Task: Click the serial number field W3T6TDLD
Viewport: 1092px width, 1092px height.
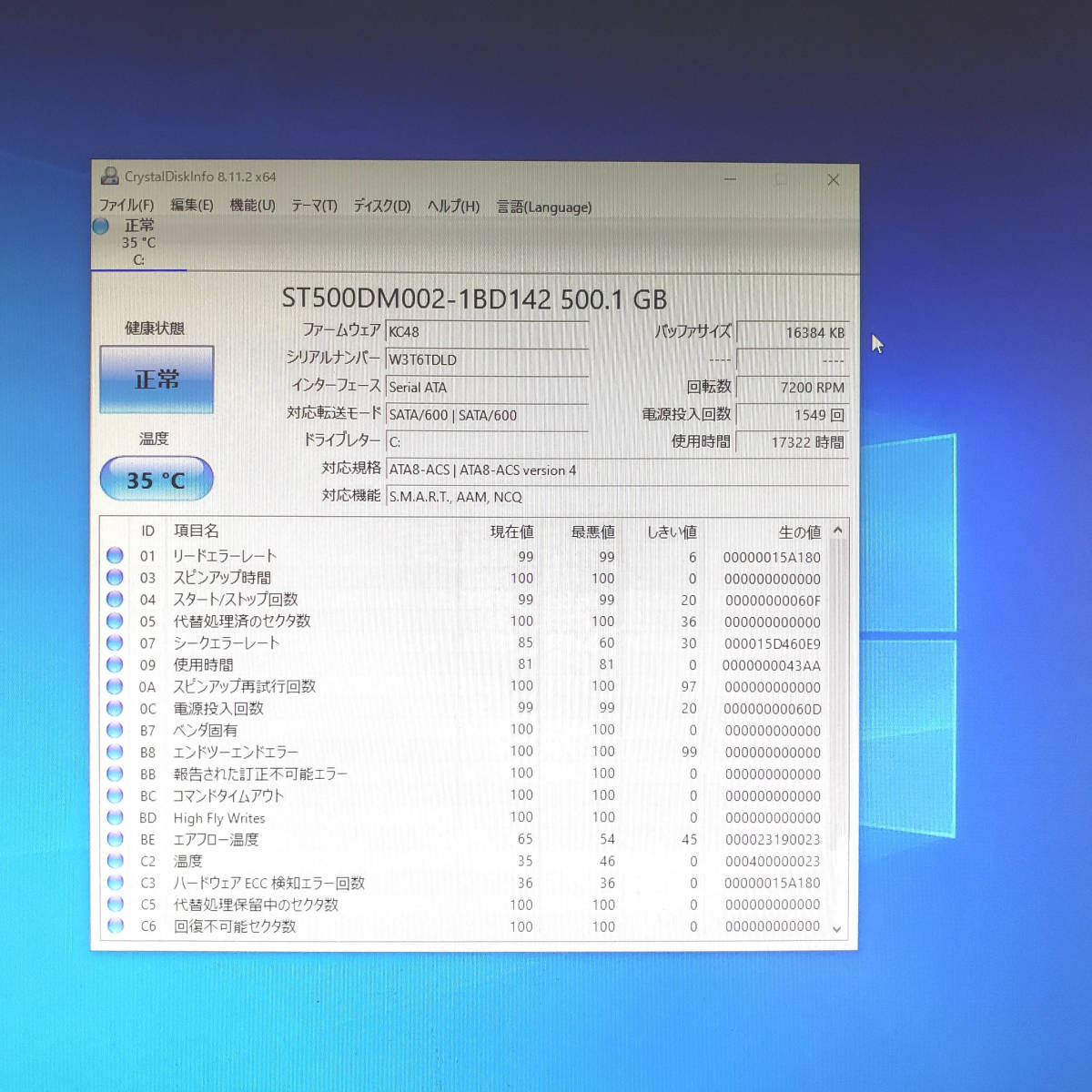Action: (x=487, y=359)
